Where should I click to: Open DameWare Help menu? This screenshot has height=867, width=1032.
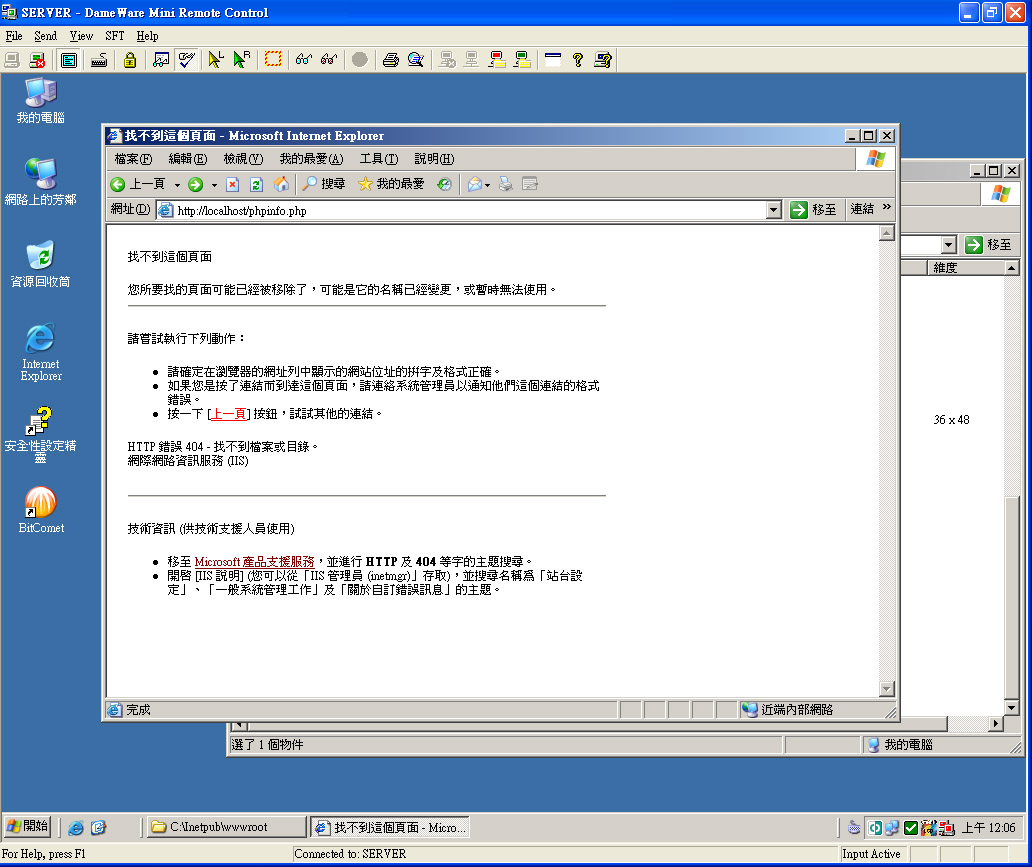(147, 36)
